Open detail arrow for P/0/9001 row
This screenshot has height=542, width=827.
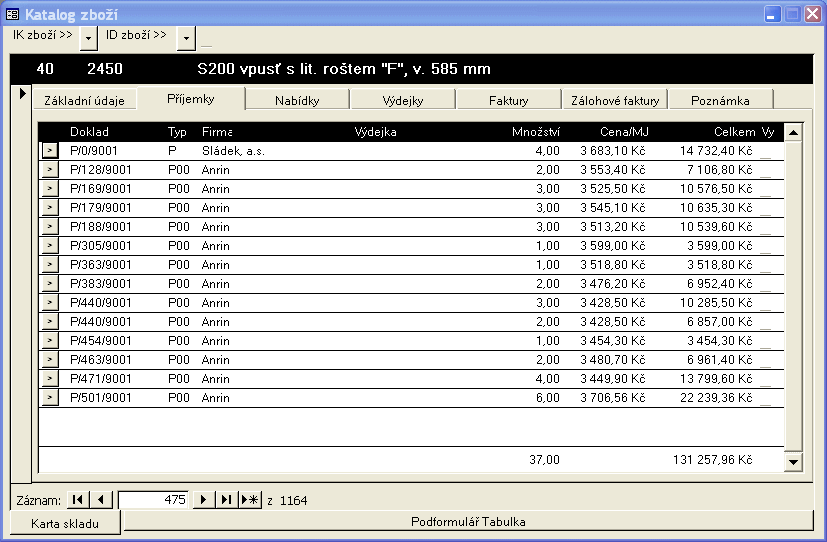(x=49, y=151)
